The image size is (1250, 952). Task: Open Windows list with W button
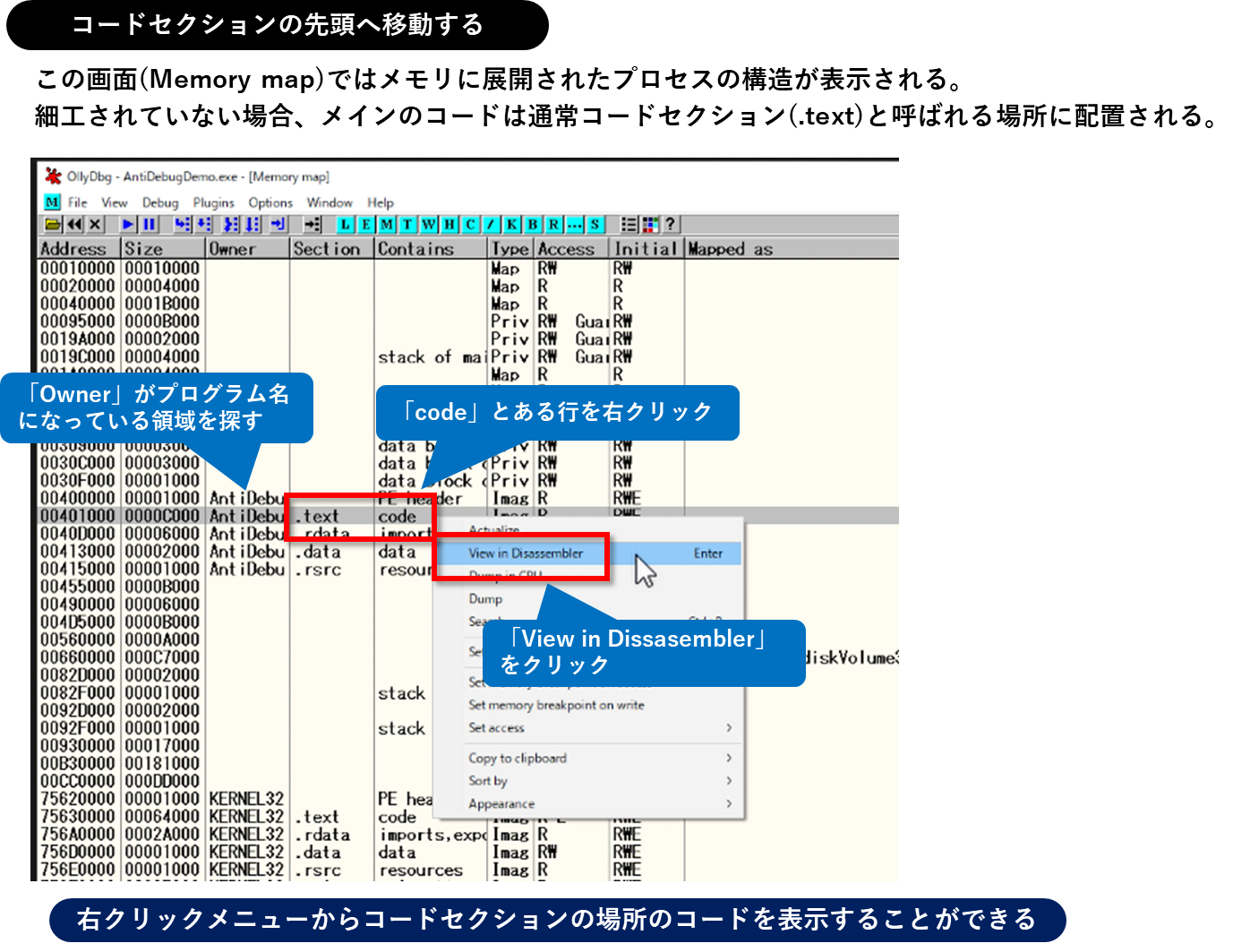click(x=429, y=224)
